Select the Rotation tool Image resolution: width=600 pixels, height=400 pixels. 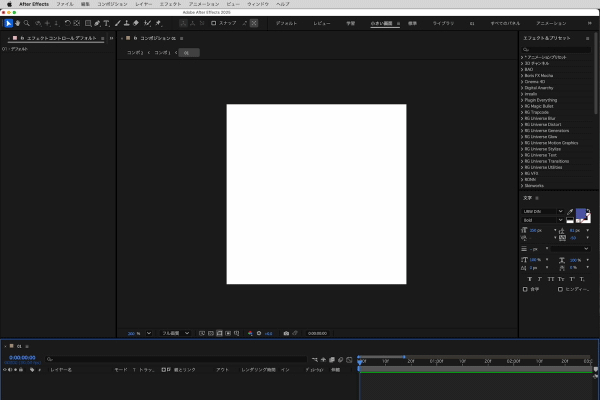pos(67,23)
